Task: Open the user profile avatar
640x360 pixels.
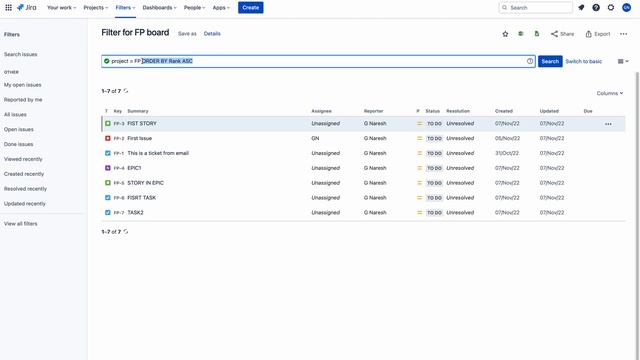Action: click(626, 7)
